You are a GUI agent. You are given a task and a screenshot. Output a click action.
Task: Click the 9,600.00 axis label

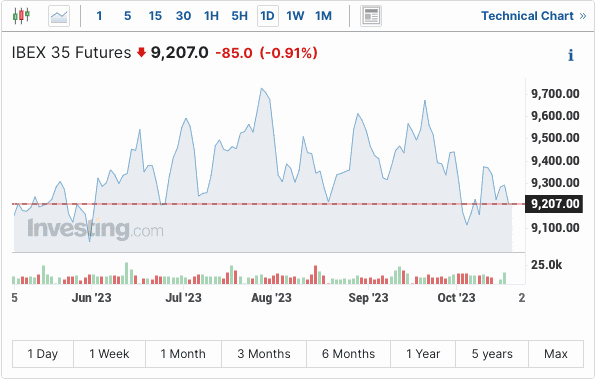coord(555,116)
